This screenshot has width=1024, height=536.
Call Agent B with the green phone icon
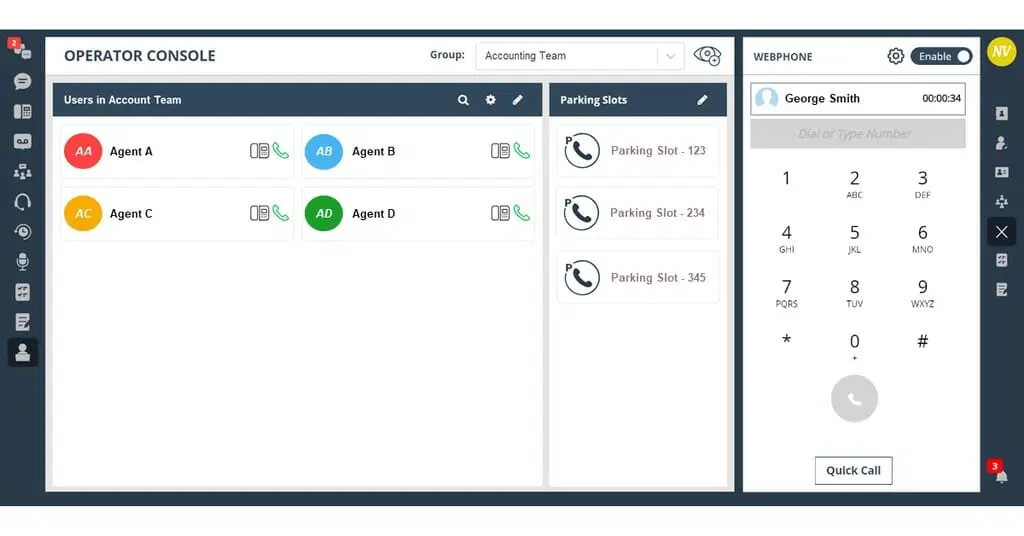[522, 151]
